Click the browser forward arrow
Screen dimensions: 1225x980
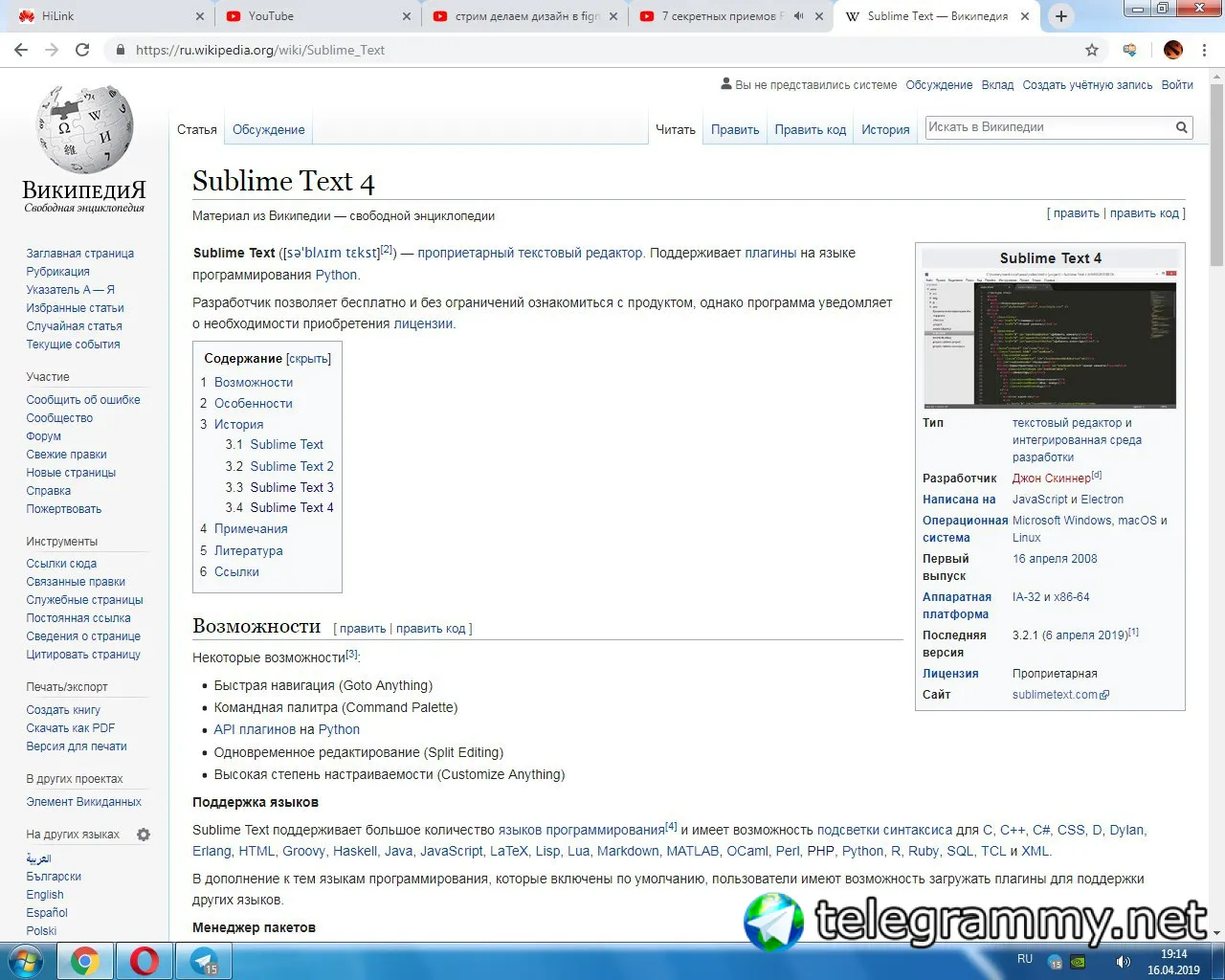coord(52,50)
